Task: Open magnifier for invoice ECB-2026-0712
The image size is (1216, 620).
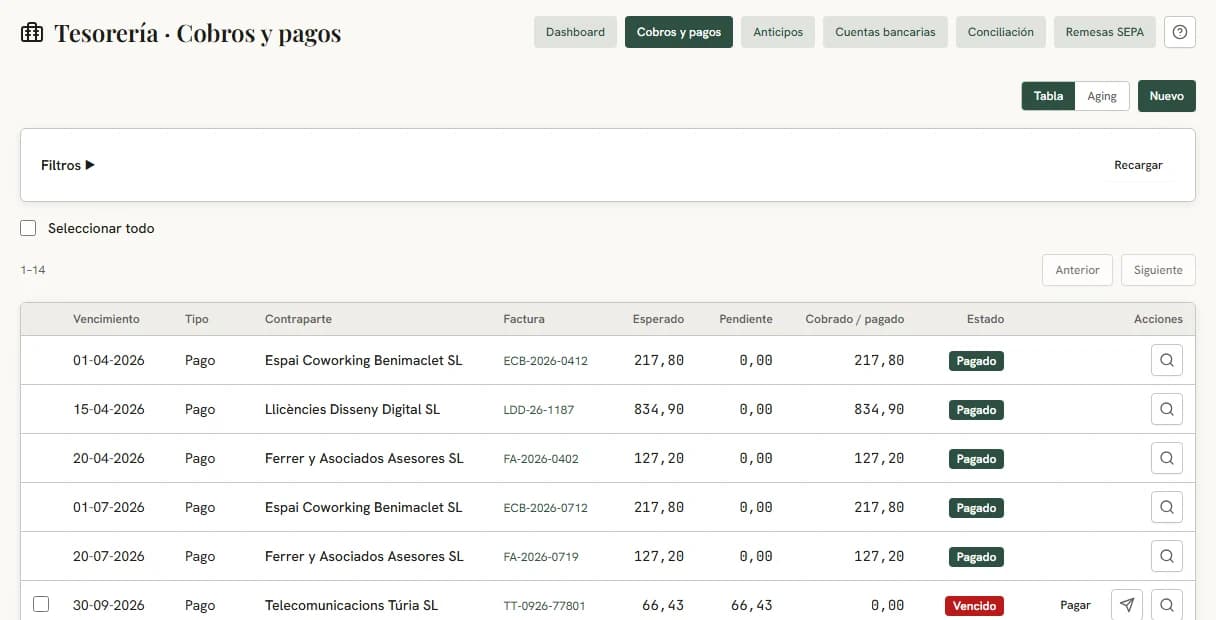Action: click(1167, 507)
